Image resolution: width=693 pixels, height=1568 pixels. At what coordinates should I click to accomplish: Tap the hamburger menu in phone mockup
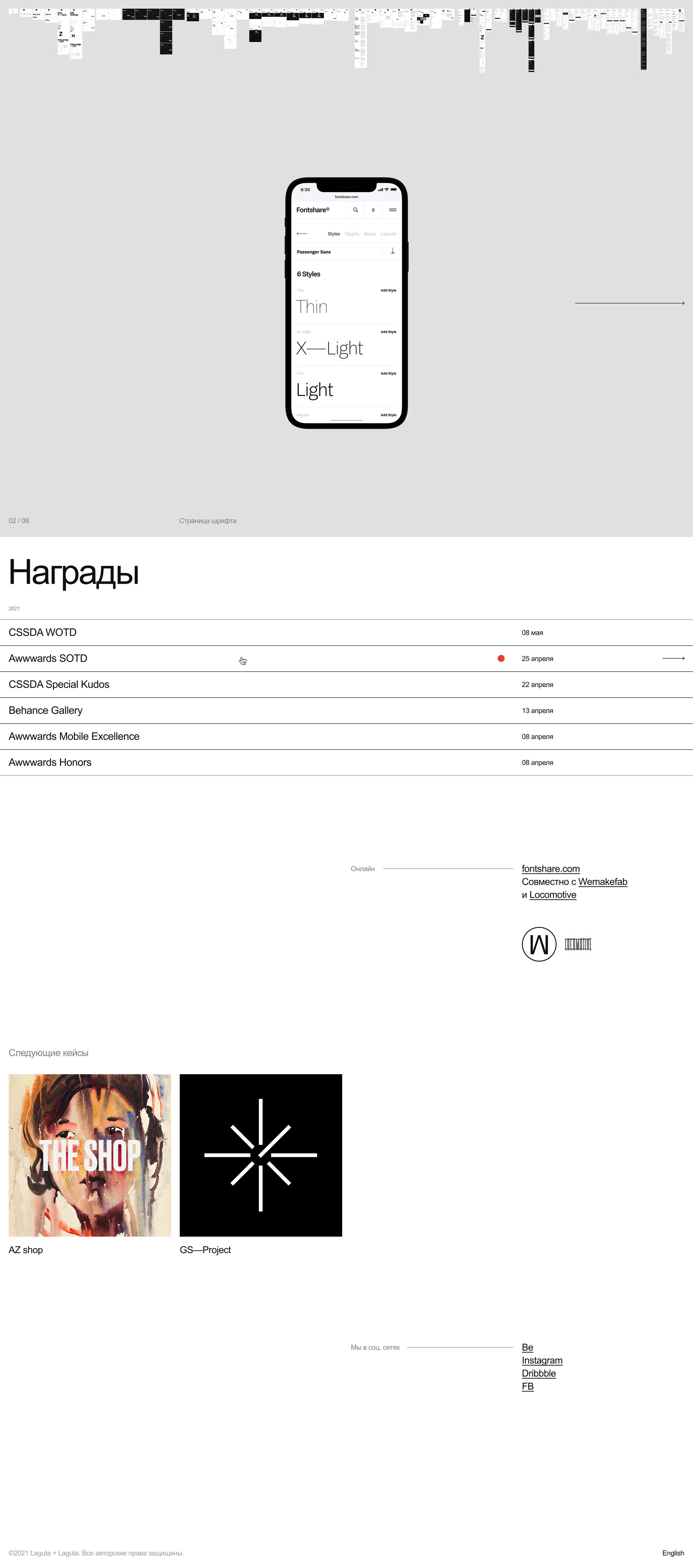click(392, 210)
